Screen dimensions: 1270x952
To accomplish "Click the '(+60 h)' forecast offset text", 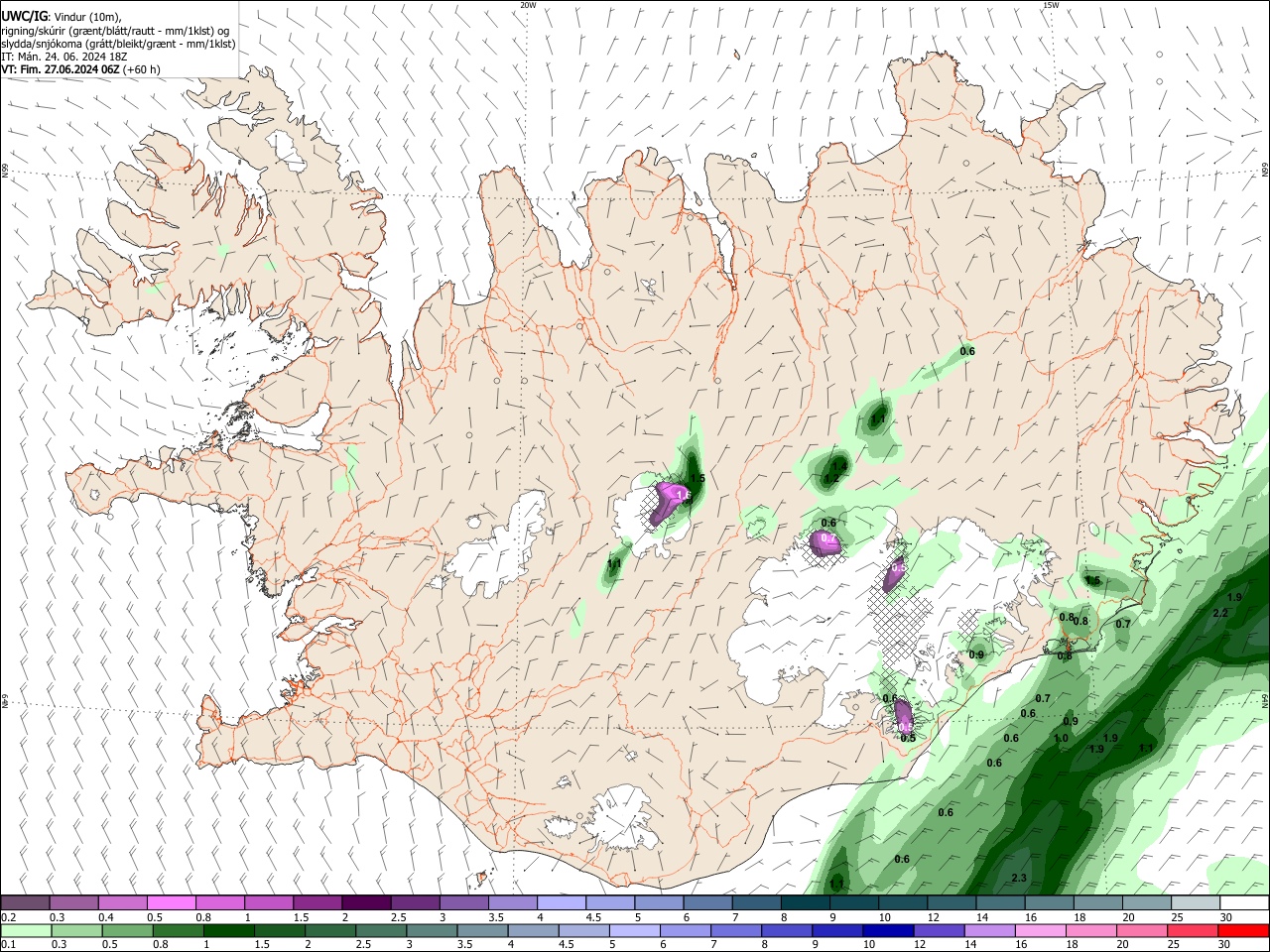I will point(141,69).
